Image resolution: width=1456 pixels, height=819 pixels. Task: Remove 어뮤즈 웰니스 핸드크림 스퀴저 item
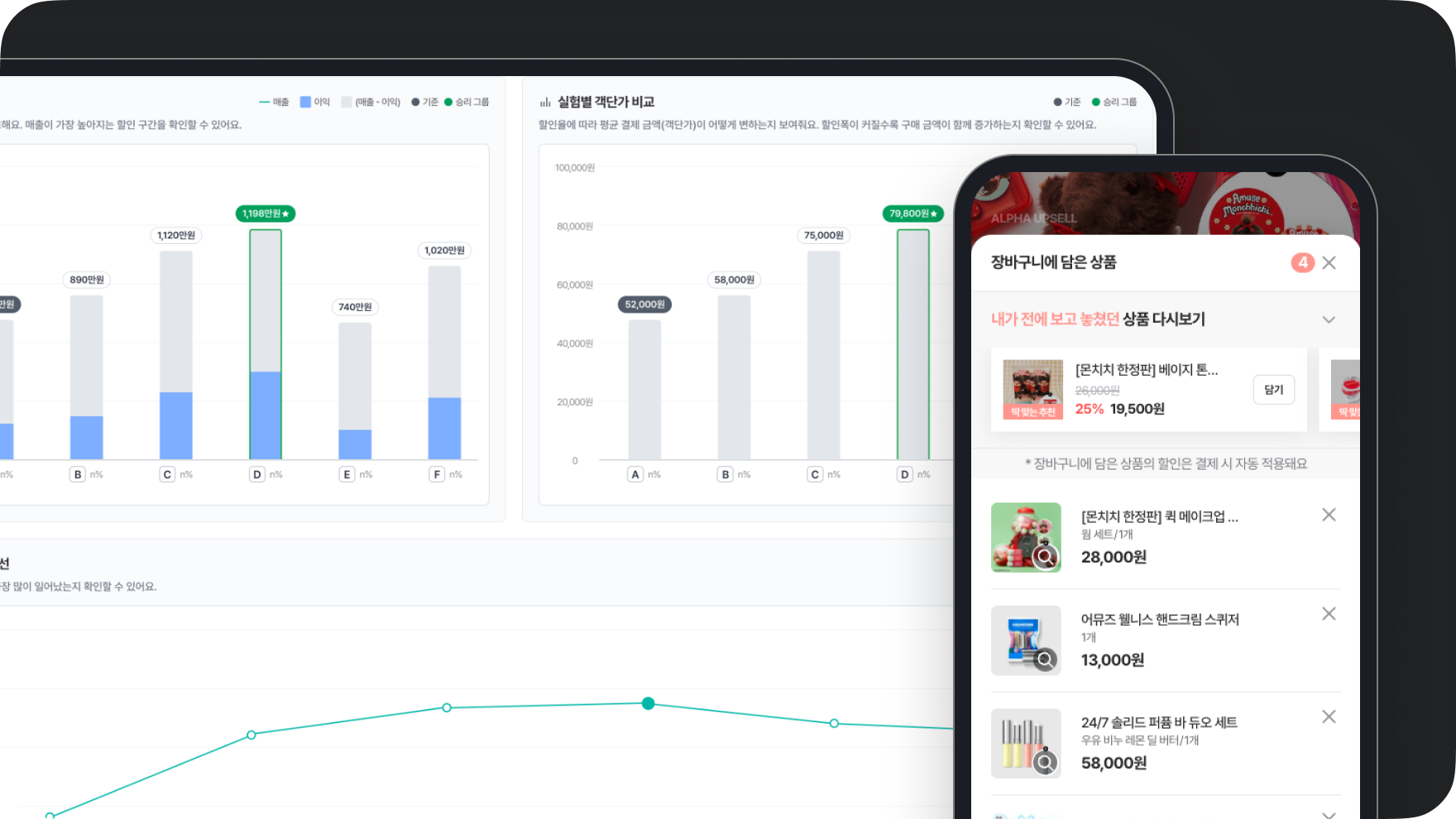tap(1329, 614)
